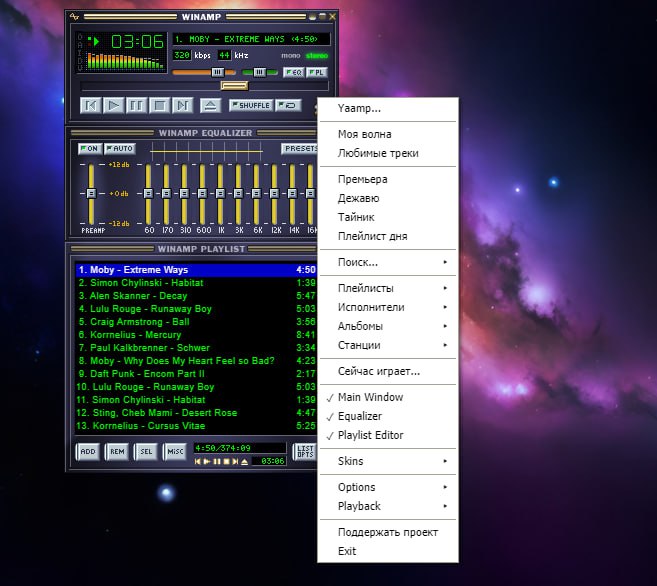Viewport: 657px width, 586px height.
Task: Uncheck 'Equalizer' in context menu
Action: pyautogui.click(x=388, y=416)
